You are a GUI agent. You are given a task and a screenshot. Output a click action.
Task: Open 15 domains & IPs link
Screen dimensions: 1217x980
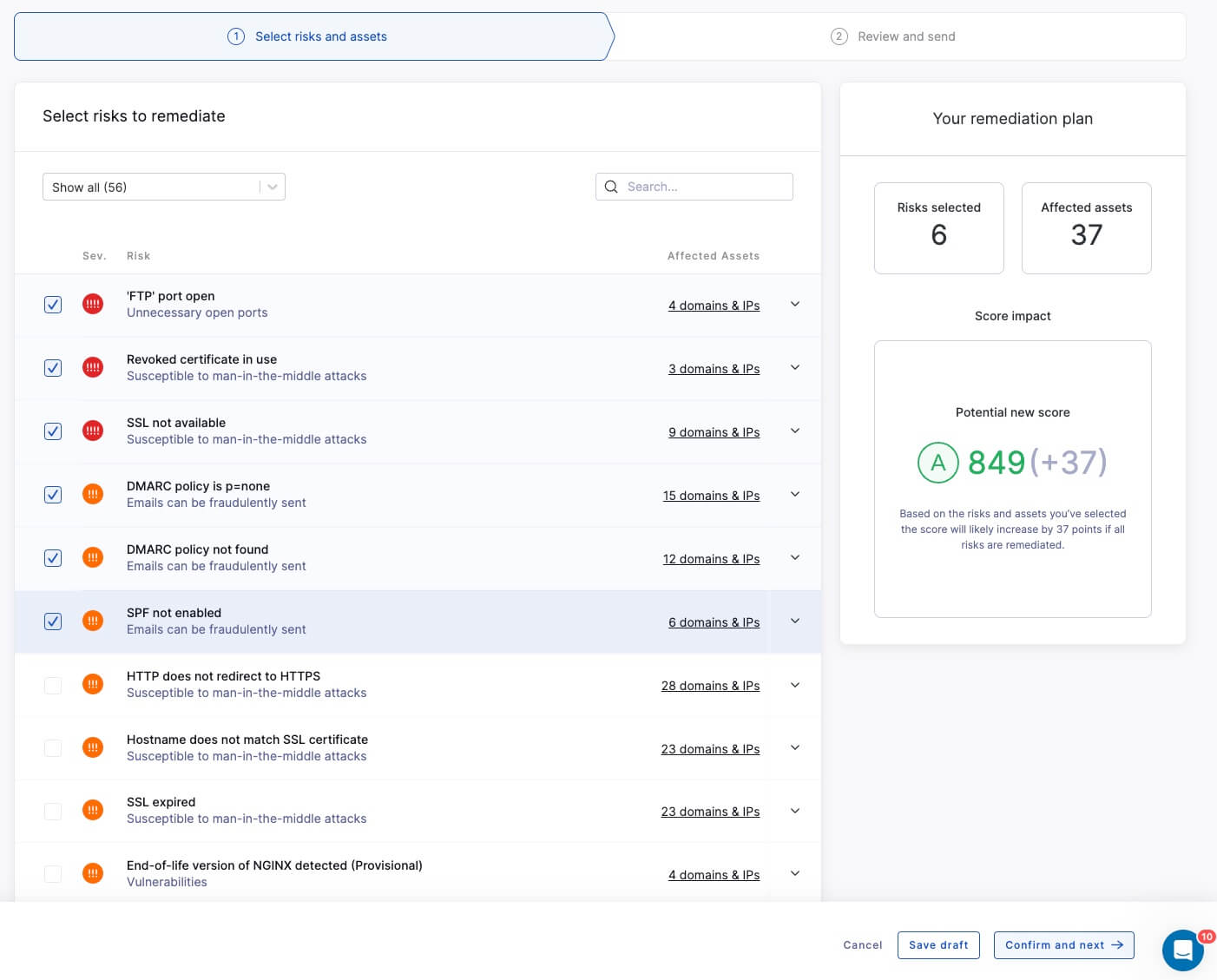coord(711,496)
